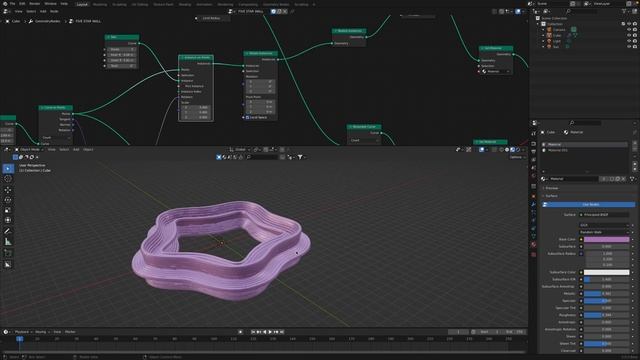Image resolution: width=640 pixels, height=360 pixels.
Task: Open the World properties tab
Action: coord(533,176)
